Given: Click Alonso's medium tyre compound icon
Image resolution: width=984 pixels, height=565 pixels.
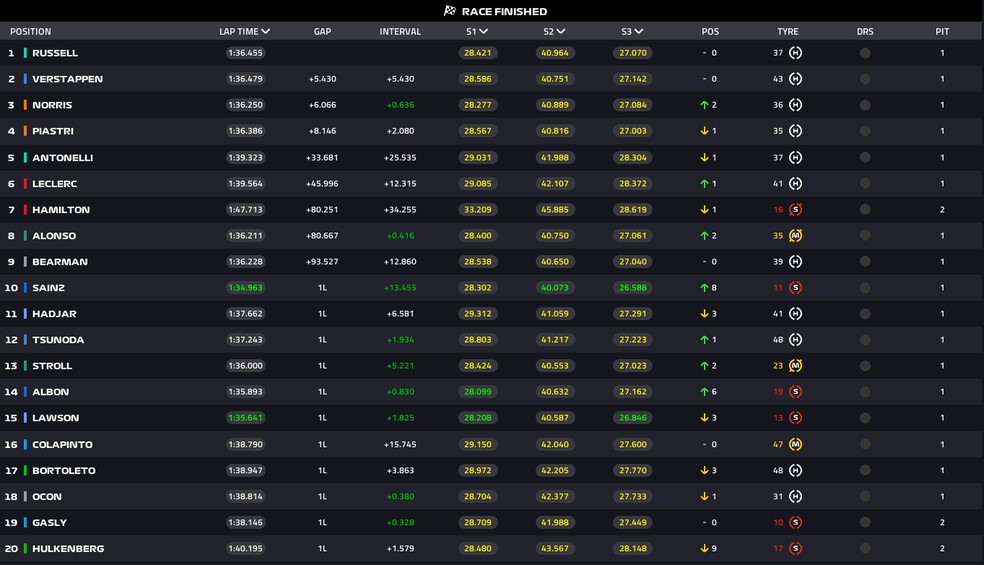Looking at the screenshot, I should pyautogui.click(x=795, y=236).
